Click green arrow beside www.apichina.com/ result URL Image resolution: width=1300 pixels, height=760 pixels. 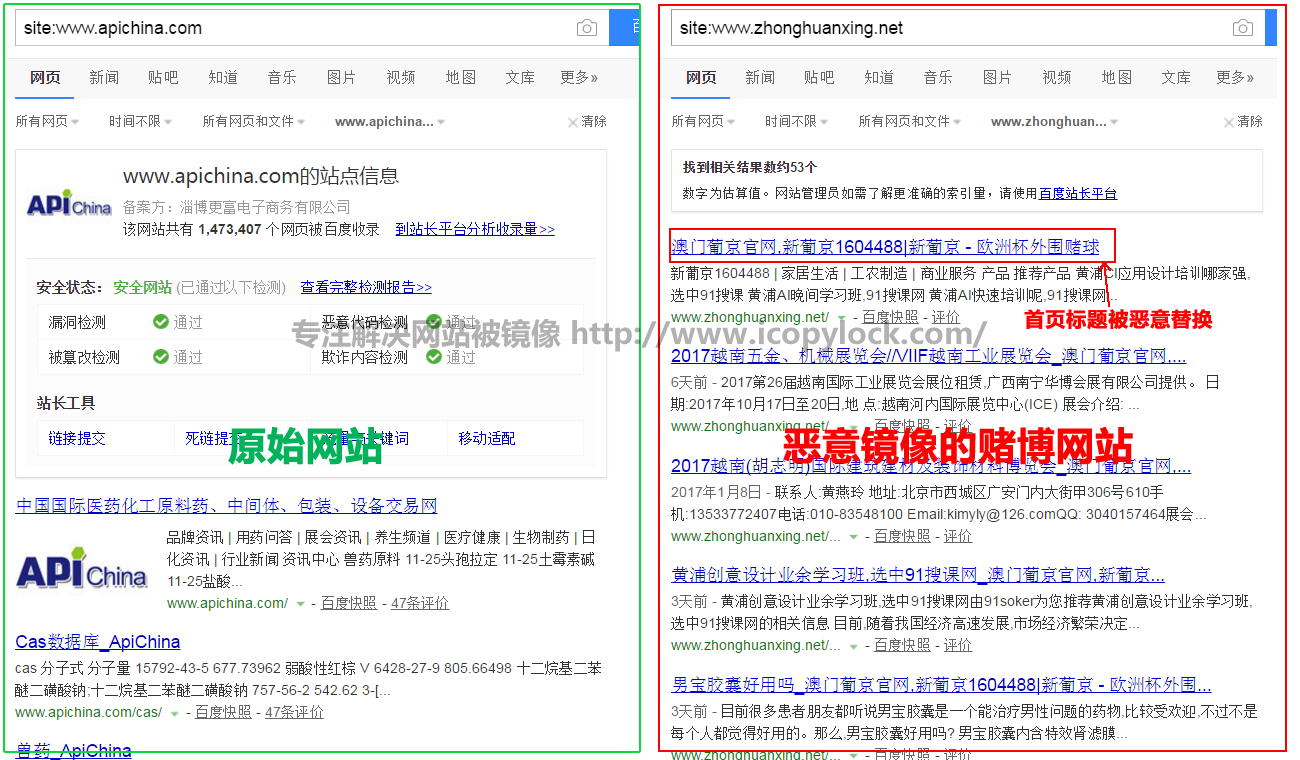pyautogui.click(x=300, y=604)
